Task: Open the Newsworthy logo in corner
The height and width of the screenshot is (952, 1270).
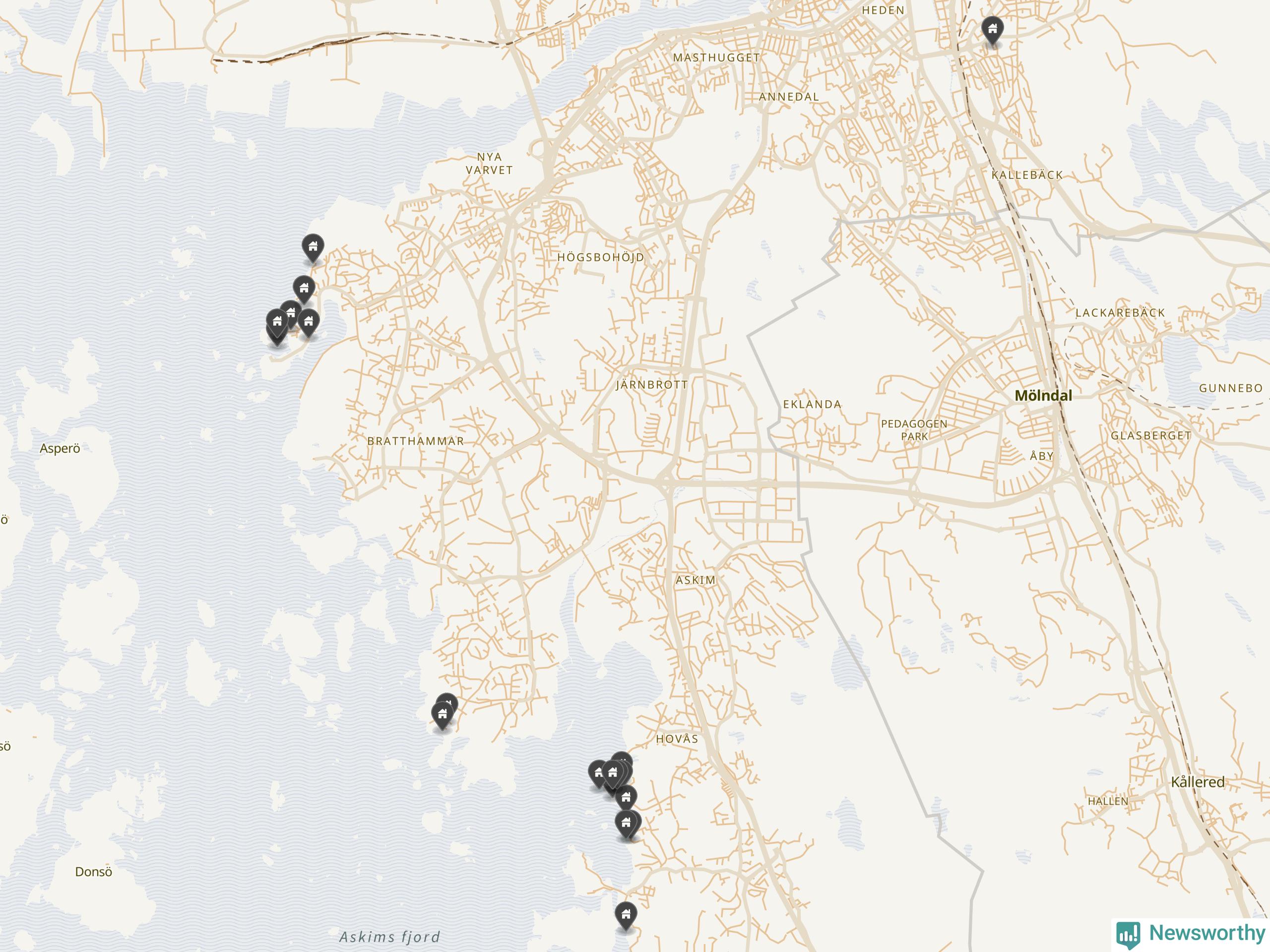Action: 1191,934
